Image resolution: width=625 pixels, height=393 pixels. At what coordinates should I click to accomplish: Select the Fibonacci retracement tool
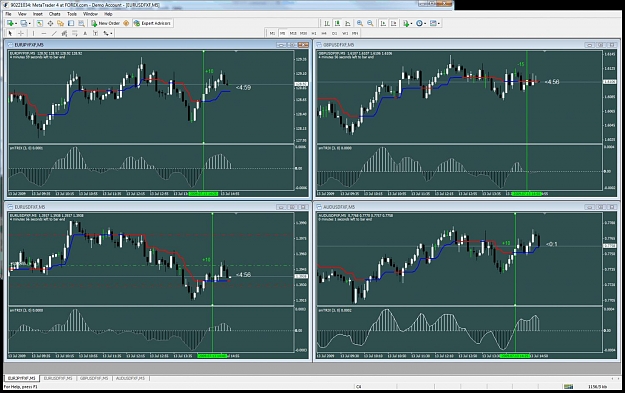(75, 33)
